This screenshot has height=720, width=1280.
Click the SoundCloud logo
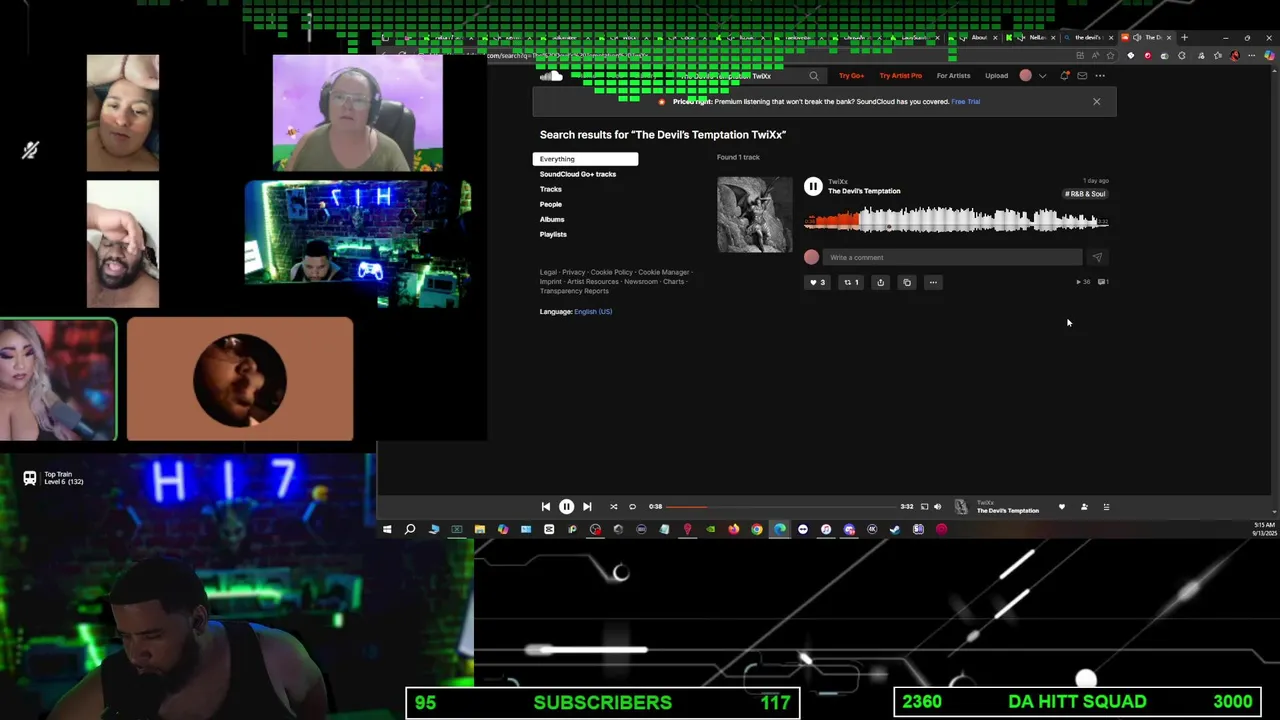pyautogui.click(x=551, y=76)
